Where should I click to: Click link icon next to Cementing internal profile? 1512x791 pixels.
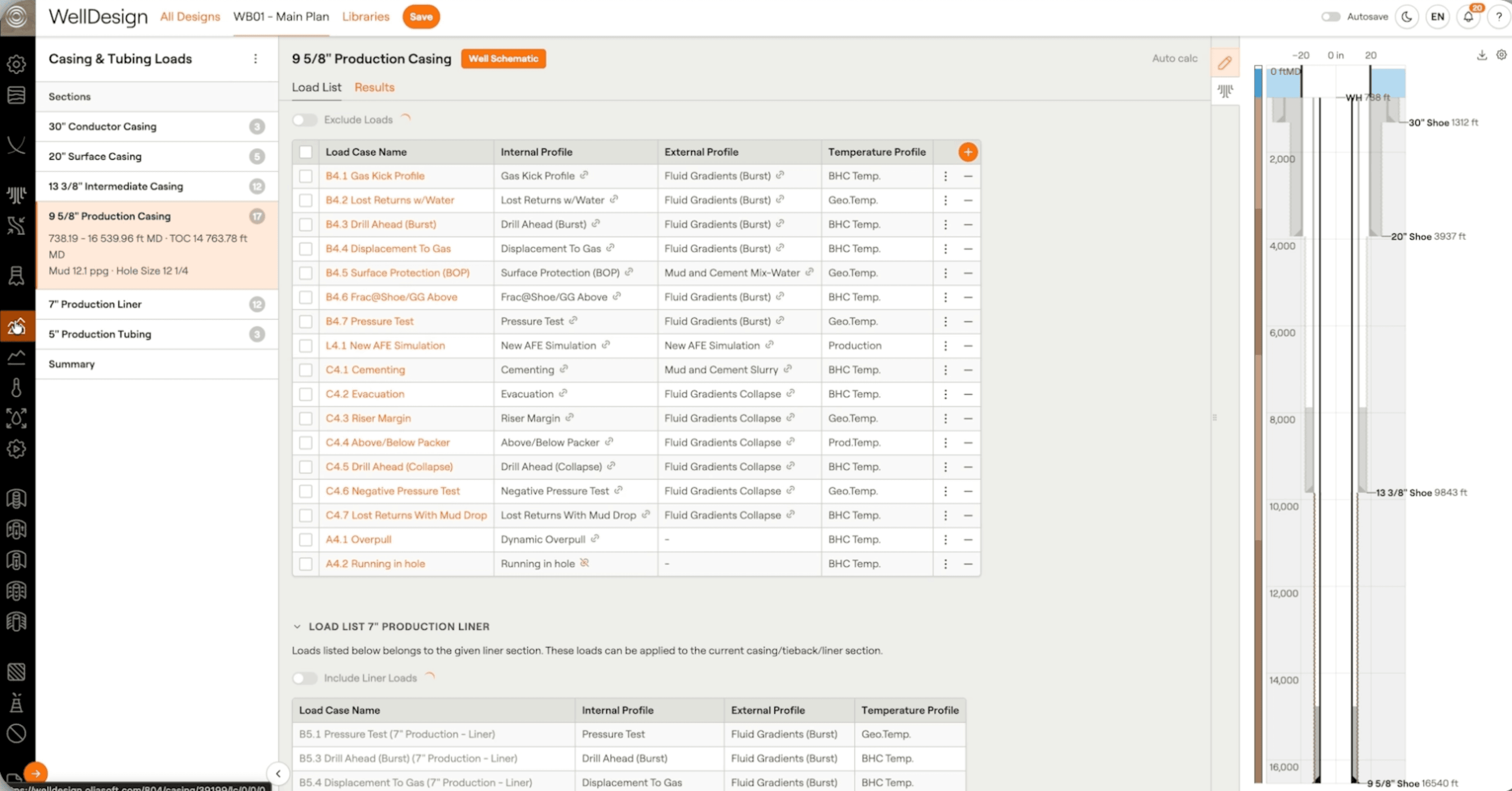(x=563, y=369)
